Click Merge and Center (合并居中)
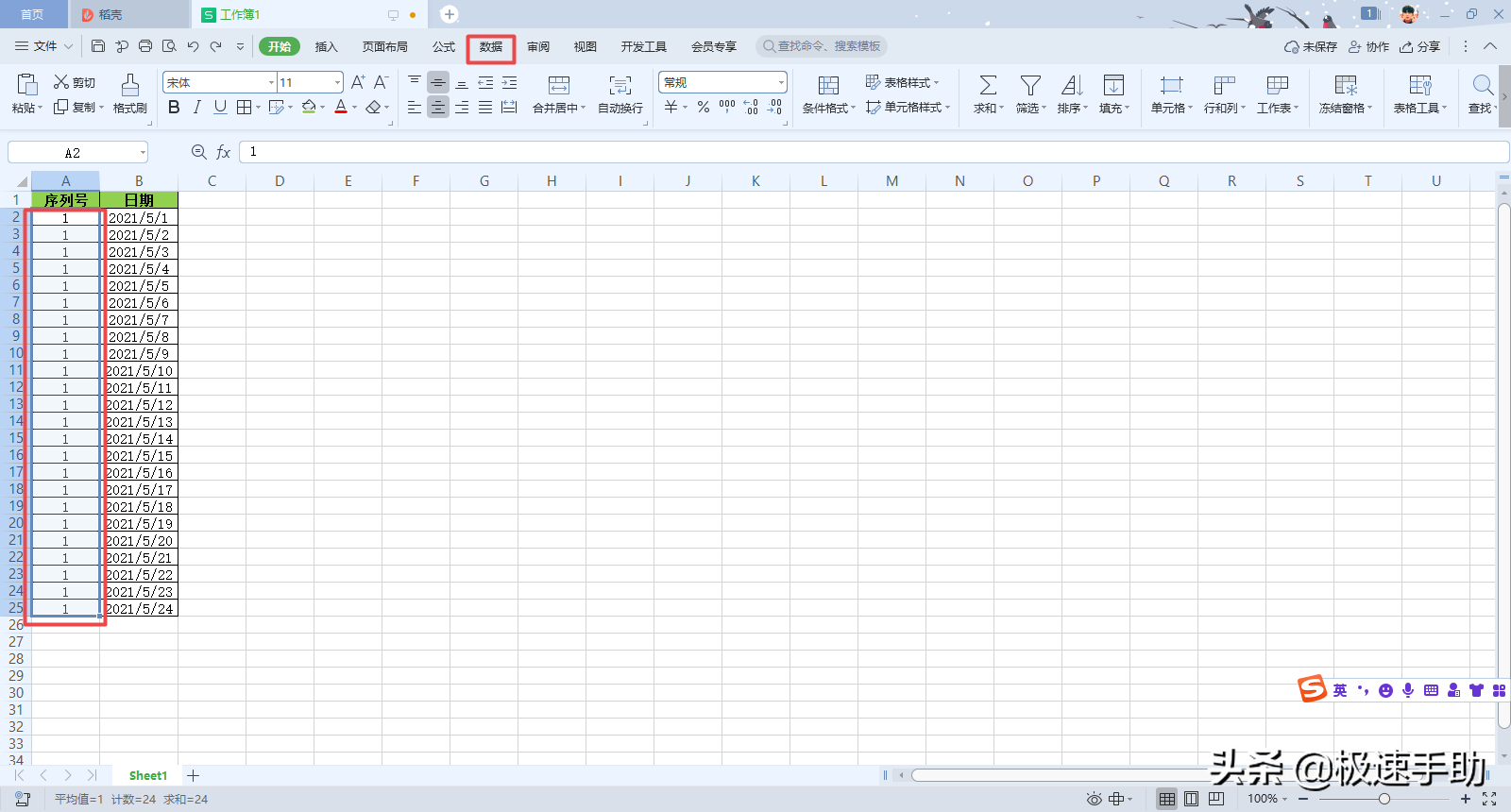Viewport: 1511px width, 812px height. coord(559,94)
